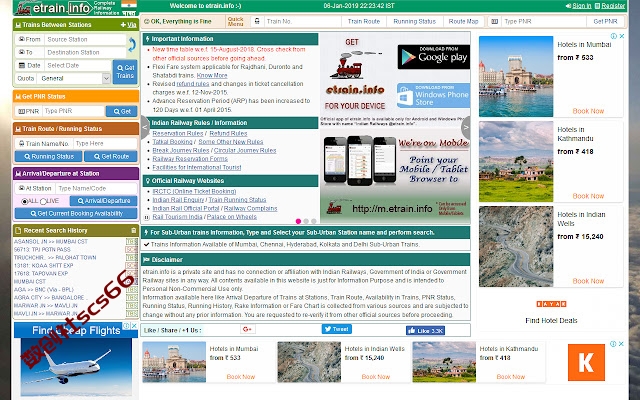
Task: Close the Find Cheap Flights ad
Action: (134, 325)
